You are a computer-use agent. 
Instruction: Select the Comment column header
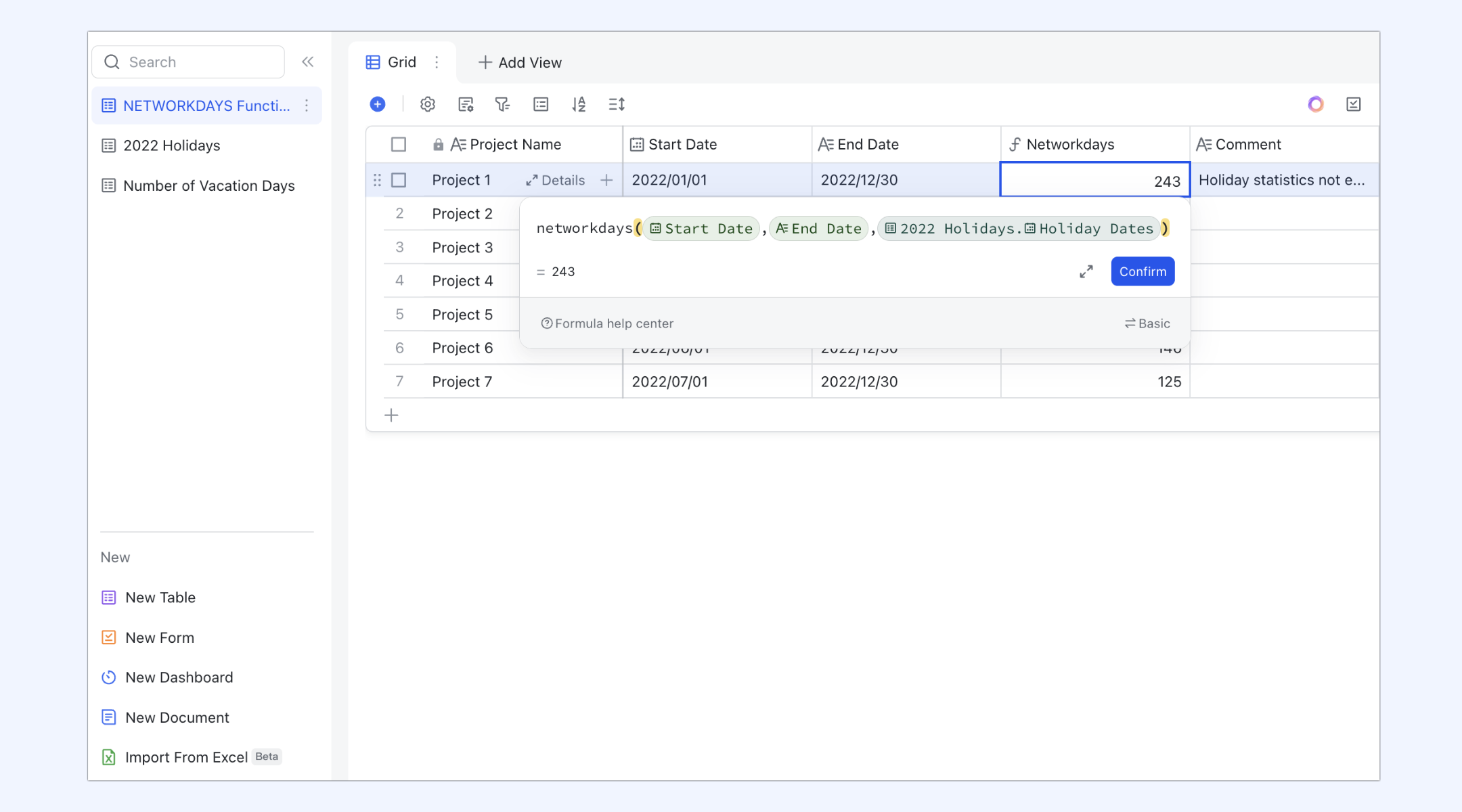click(x=1284, y=145)
